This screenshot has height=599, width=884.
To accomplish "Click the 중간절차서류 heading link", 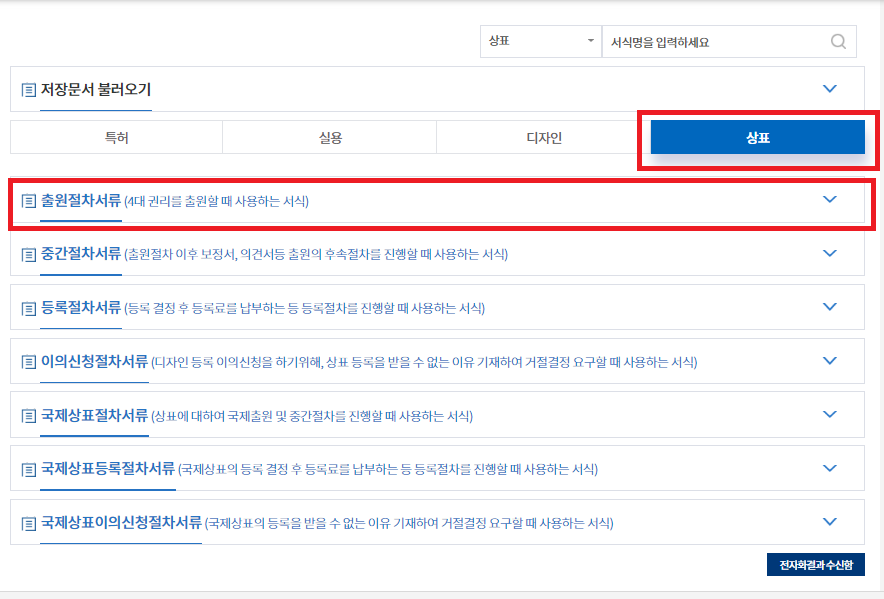I will pos(81,254).
